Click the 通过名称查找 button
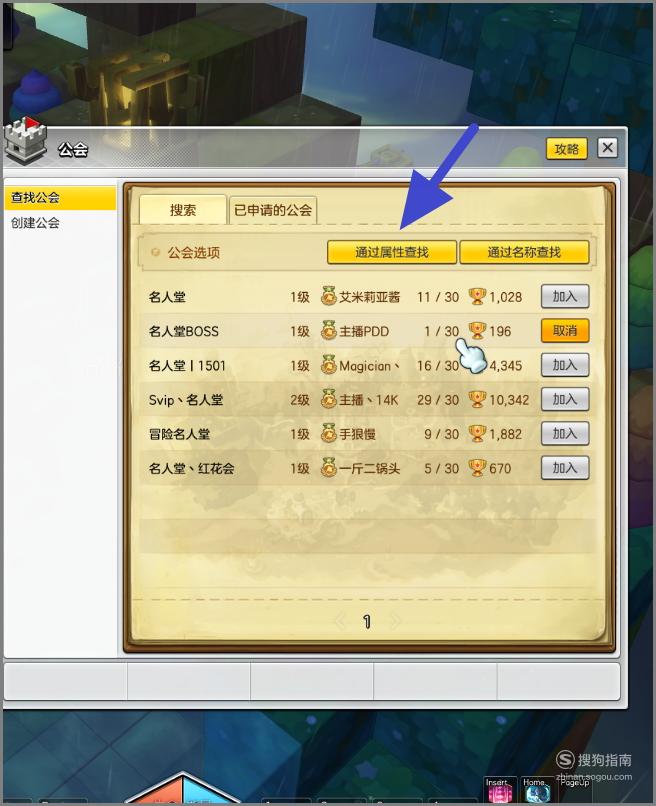 pyautogui.click(x=524, y=252)
